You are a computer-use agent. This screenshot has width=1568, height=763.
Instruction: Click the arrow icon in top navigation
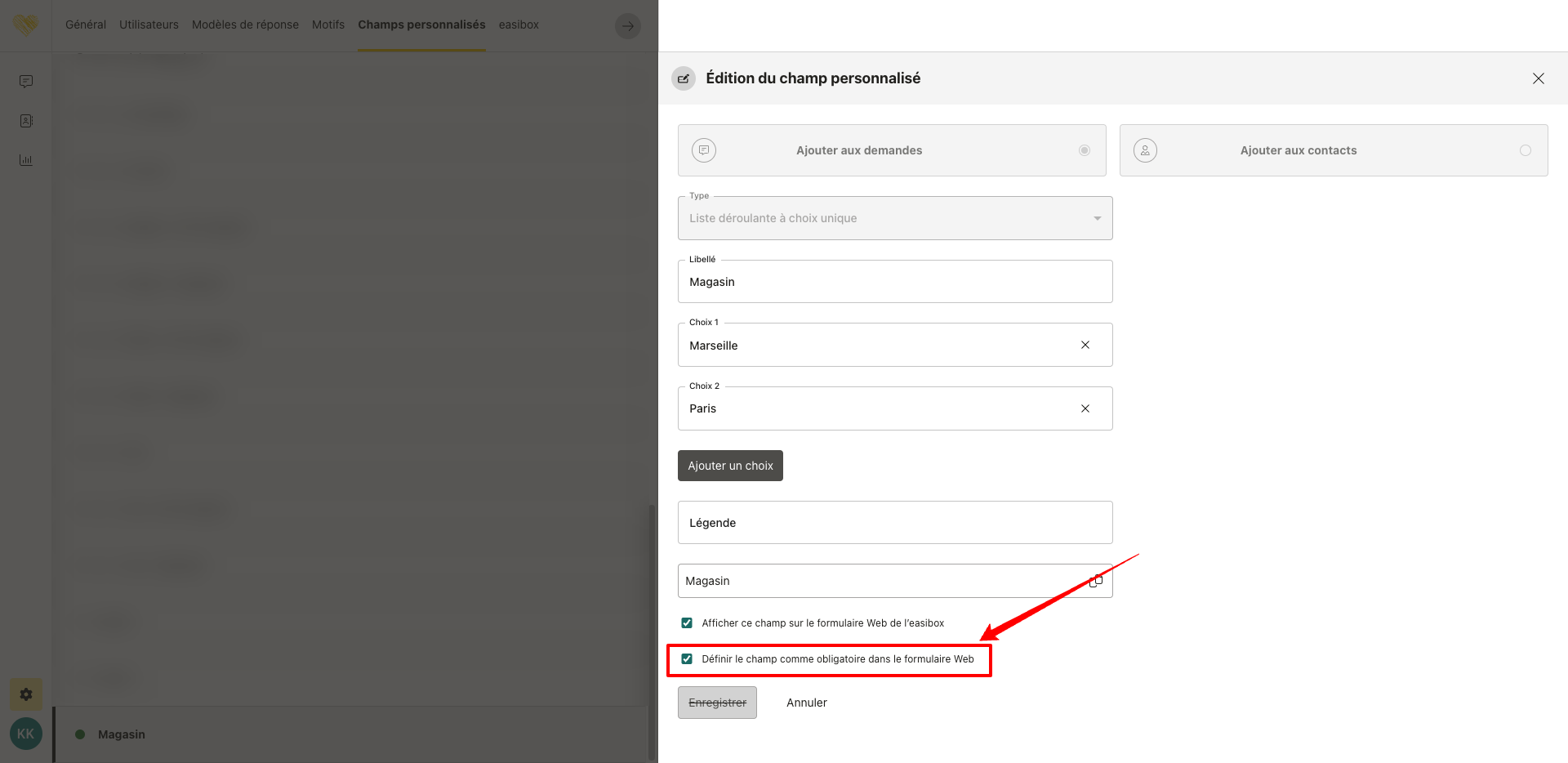[627, 25]
